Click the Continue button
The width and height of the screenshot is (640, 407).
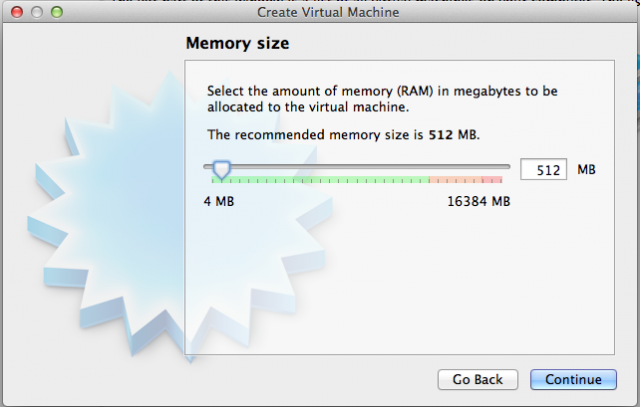[x=573, y=380]
